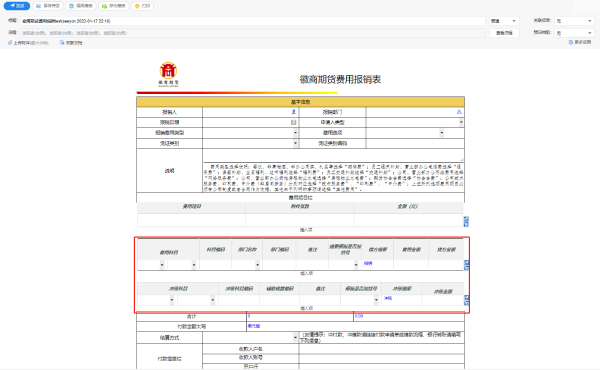This screenshot has width=600, height=370.
Task: Click the 关联文档 associate-document link
Action: coord(71,43)
